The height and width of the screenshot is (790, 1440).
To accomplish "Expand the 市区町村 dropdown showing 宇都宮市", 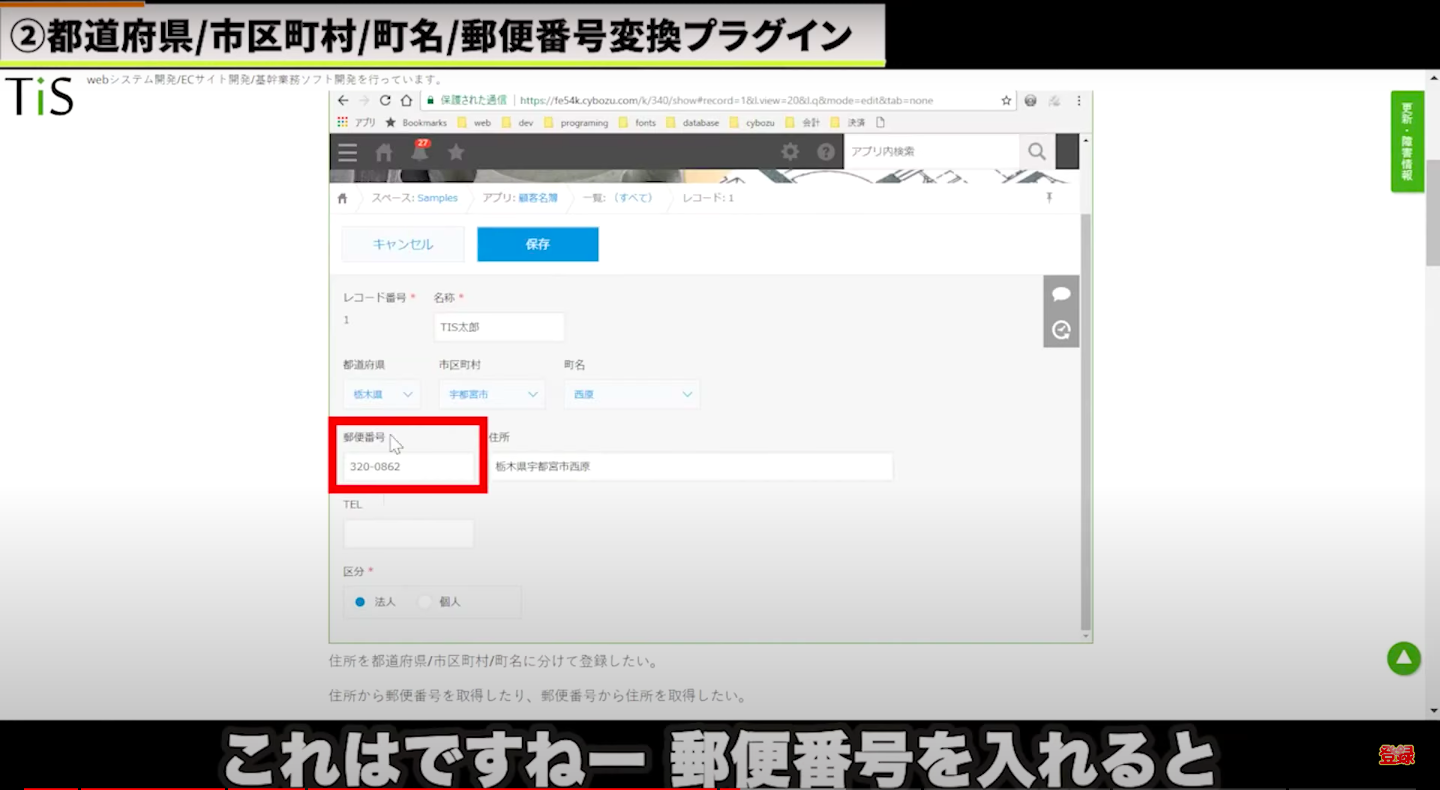I will point(491,394).
